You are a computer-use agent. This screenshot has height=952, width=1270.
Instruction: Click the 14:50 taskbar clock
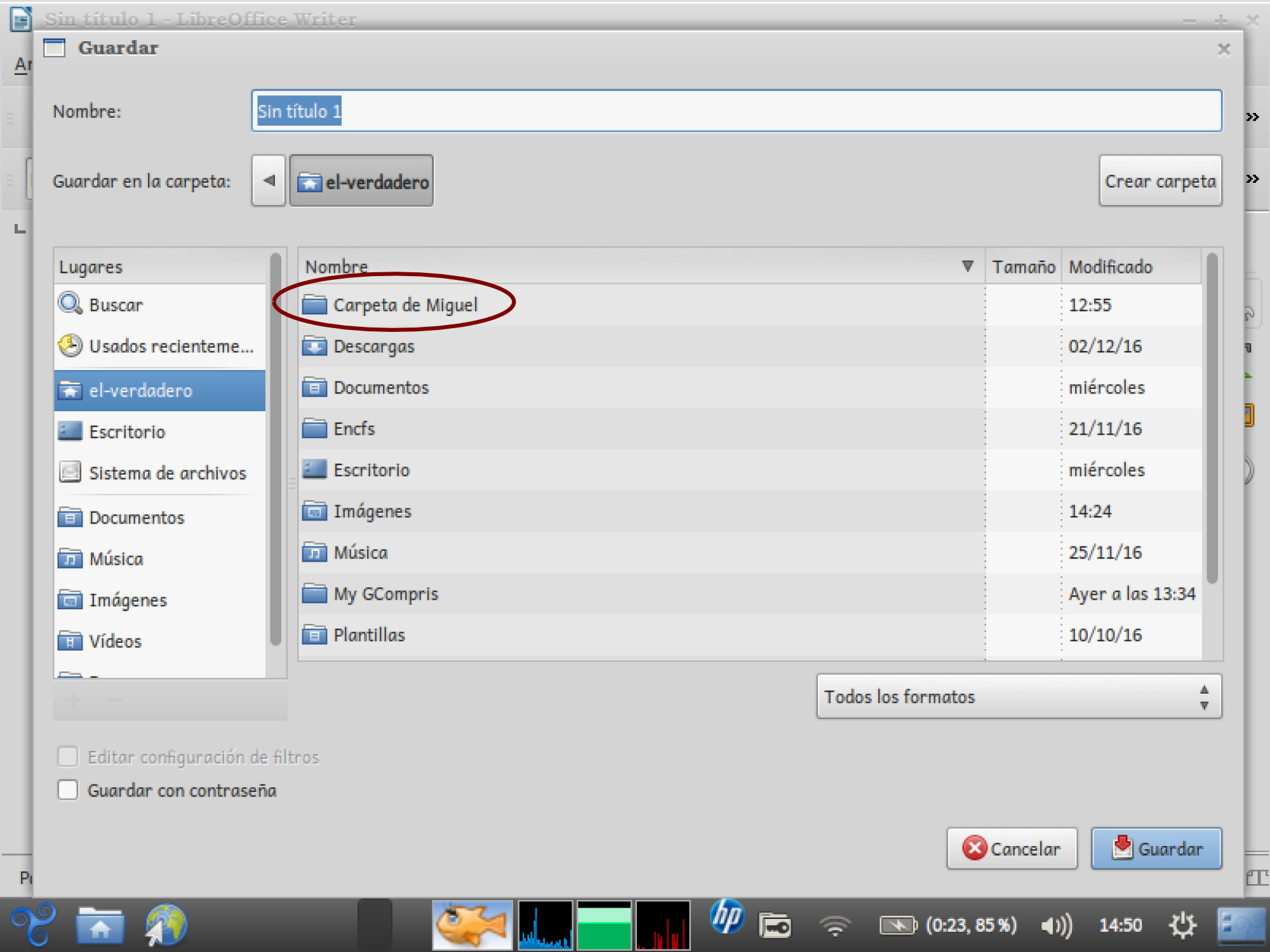(x=1121, y=925)
